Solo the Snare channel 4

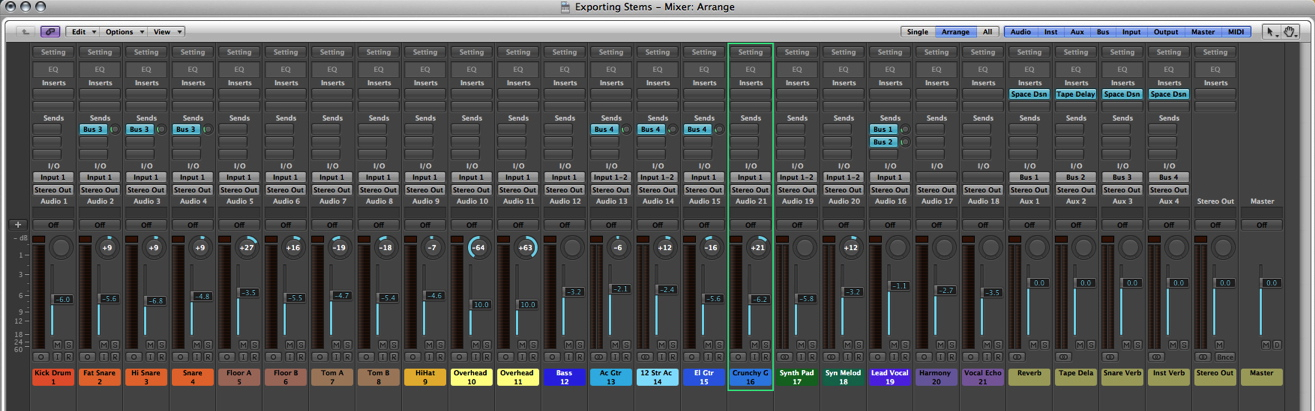click(x=208, y=344)
